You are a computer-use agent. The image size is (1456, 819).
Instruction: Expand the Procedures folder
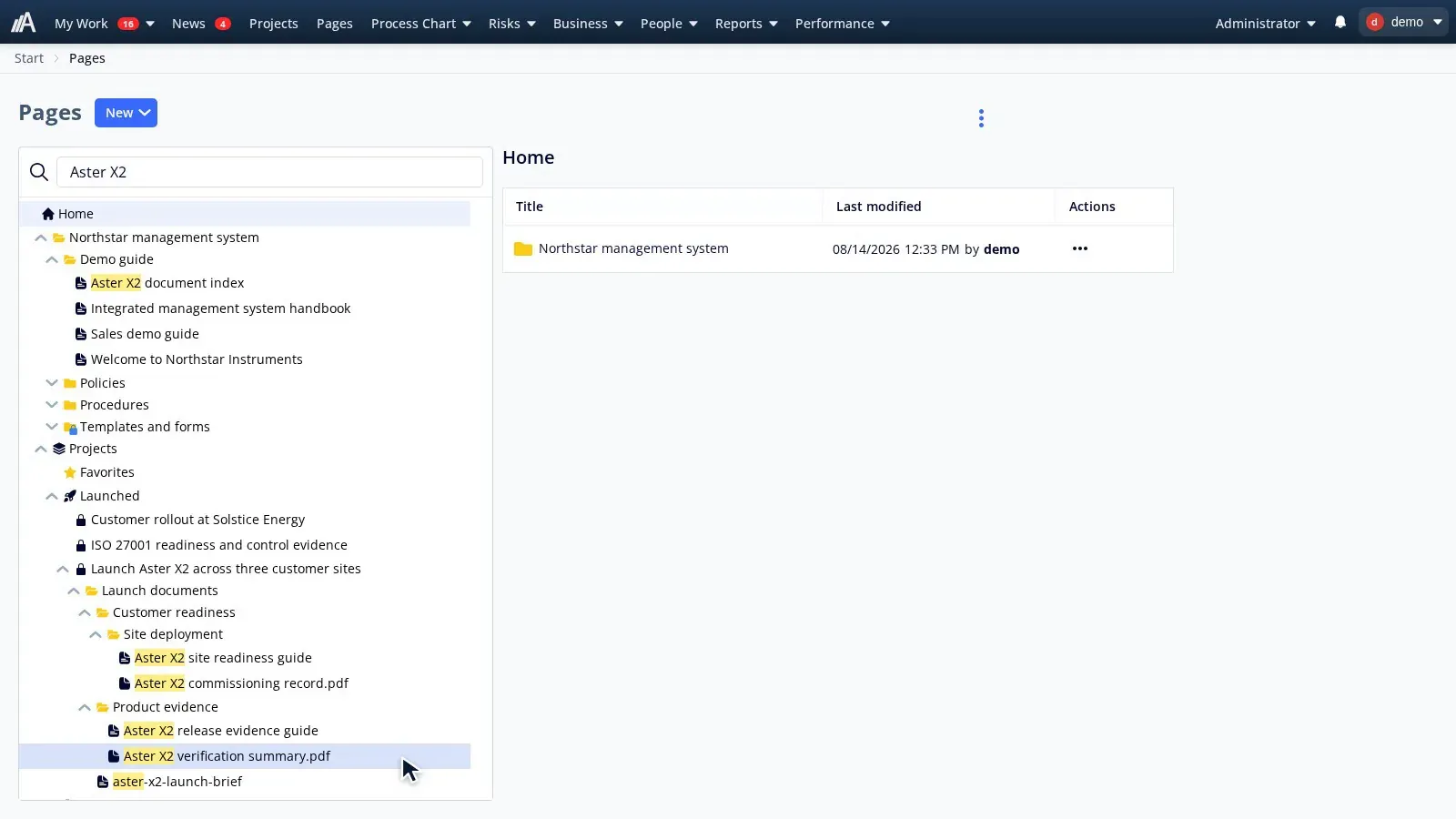coord(52,405)
